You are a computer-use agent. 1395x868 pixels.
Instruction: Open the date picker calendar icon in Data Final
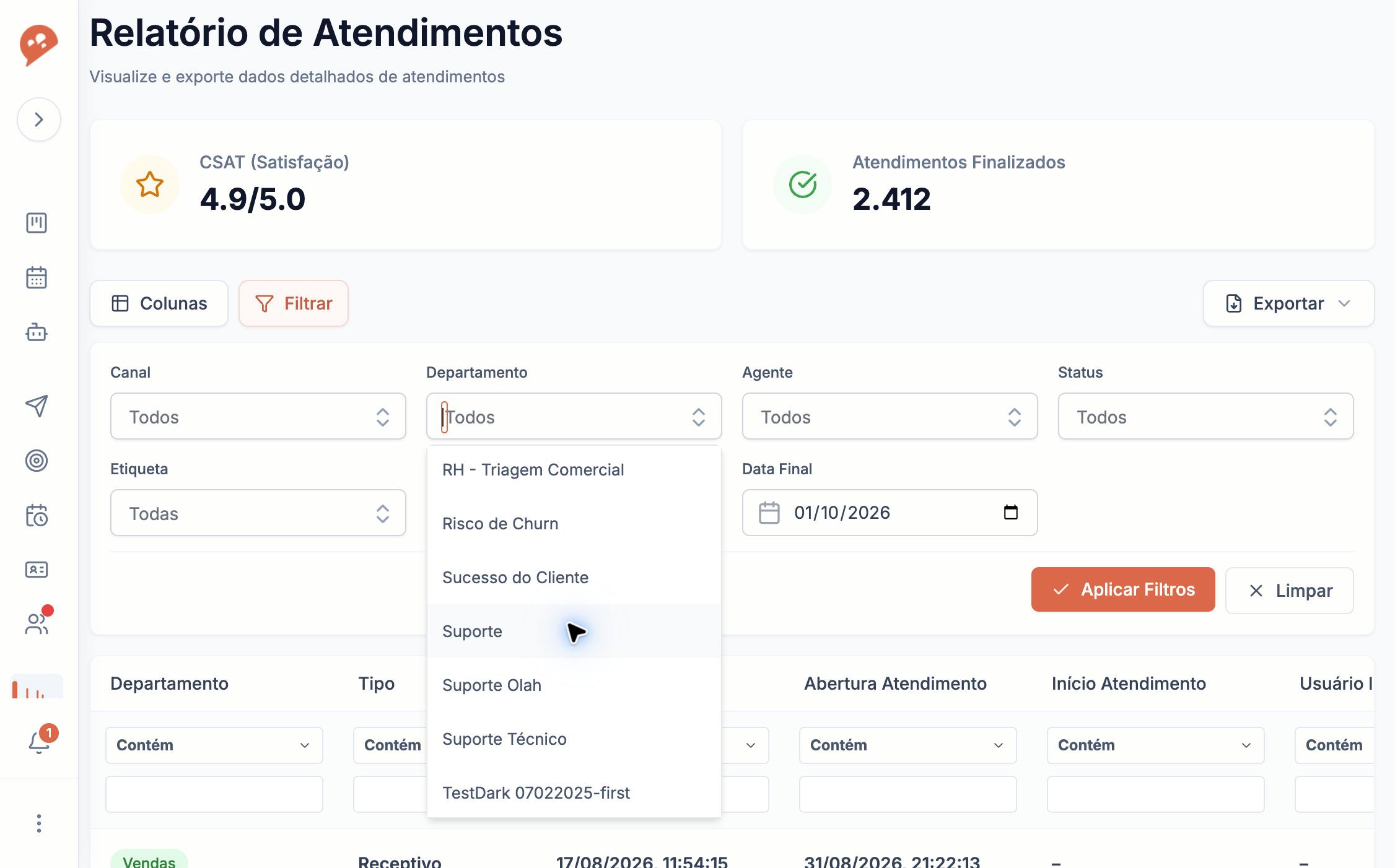coord(1011,513)
